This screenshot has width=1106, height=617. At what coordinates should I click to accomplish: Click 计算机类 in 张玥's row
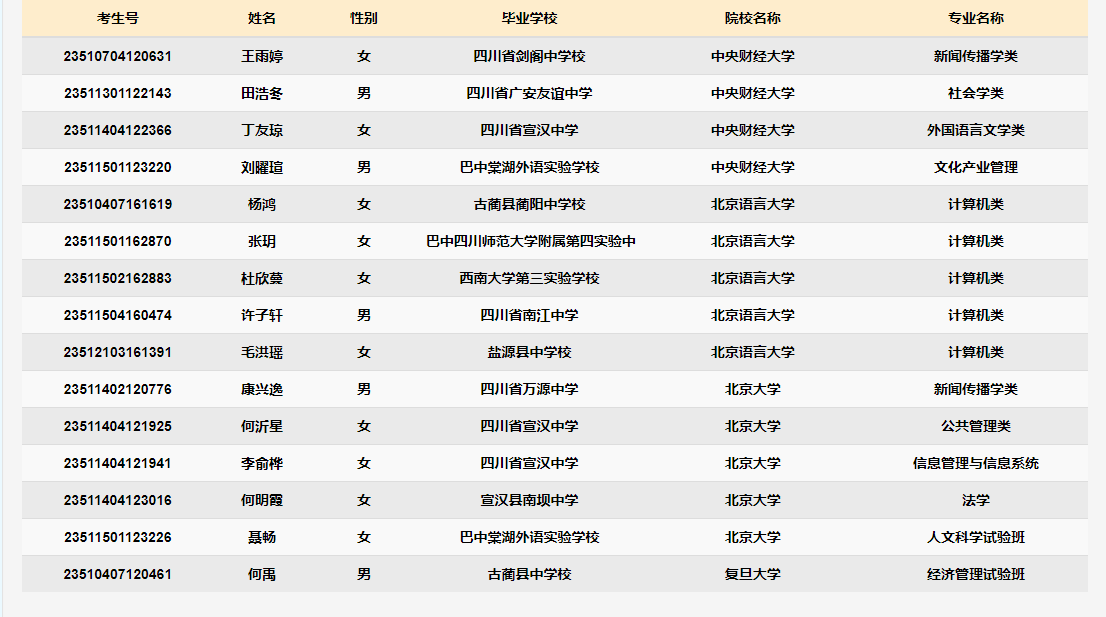tap(976, 241)
